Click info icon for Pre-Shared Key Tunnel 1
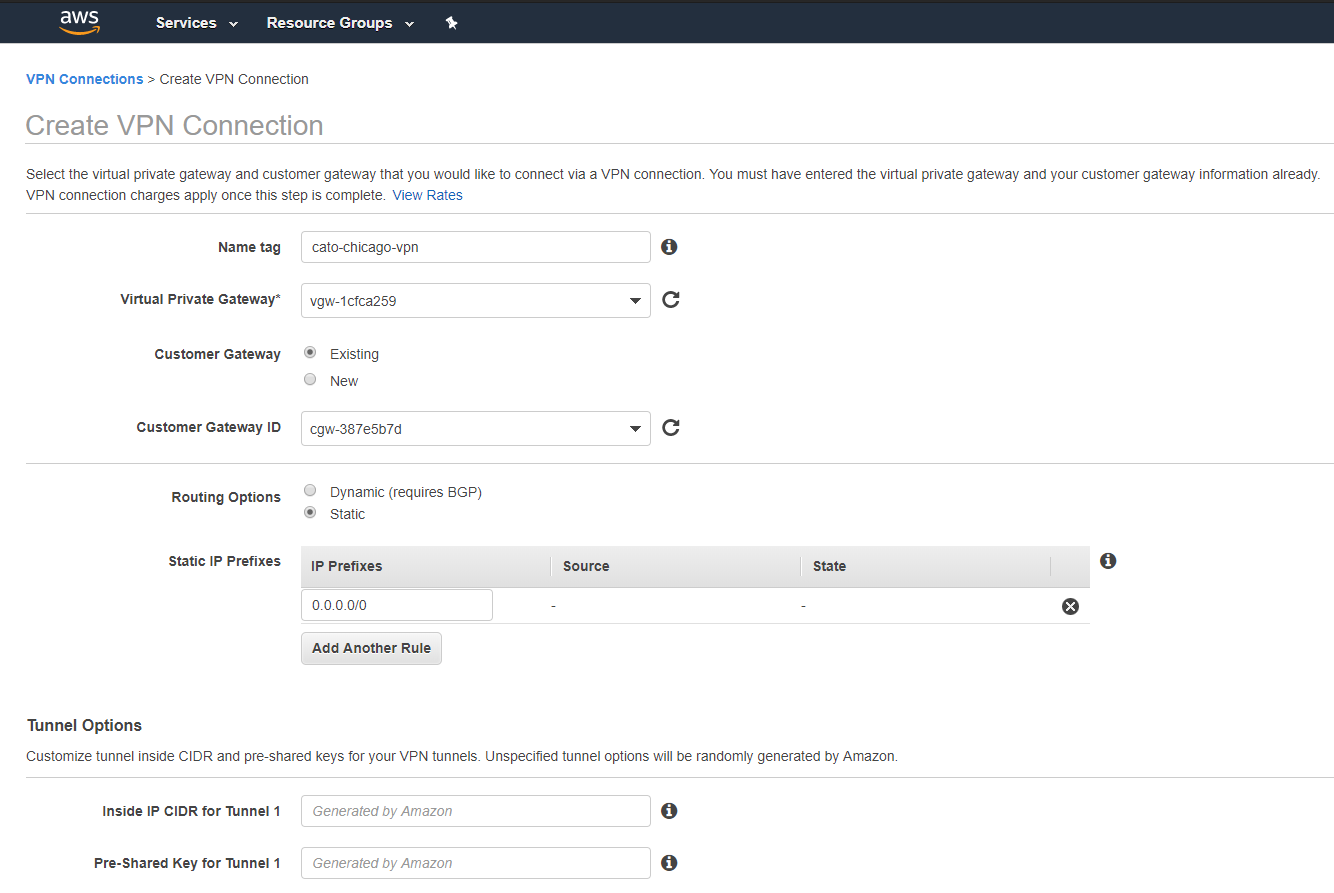This screenshot has width=1334, height=893. coord(669,863)
